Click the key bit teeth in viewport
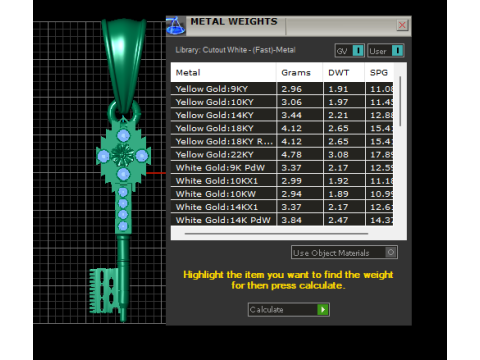The height and width of the screenshot is (360, 480). click(x=103, y=291)
